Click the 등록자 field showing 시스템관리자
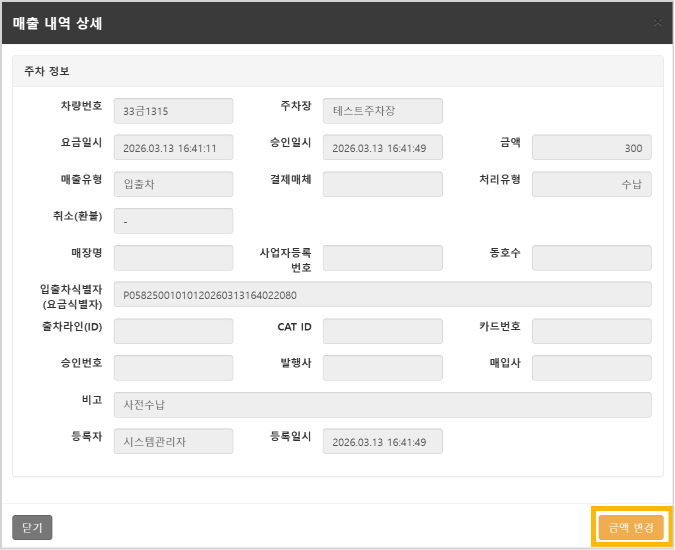Screen dimensions: 675x550 [x=173, y=441]
